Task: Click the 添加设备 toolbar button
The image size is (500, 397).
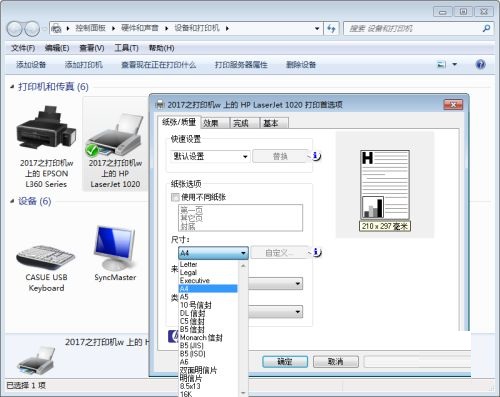Action: pos(31,64)
